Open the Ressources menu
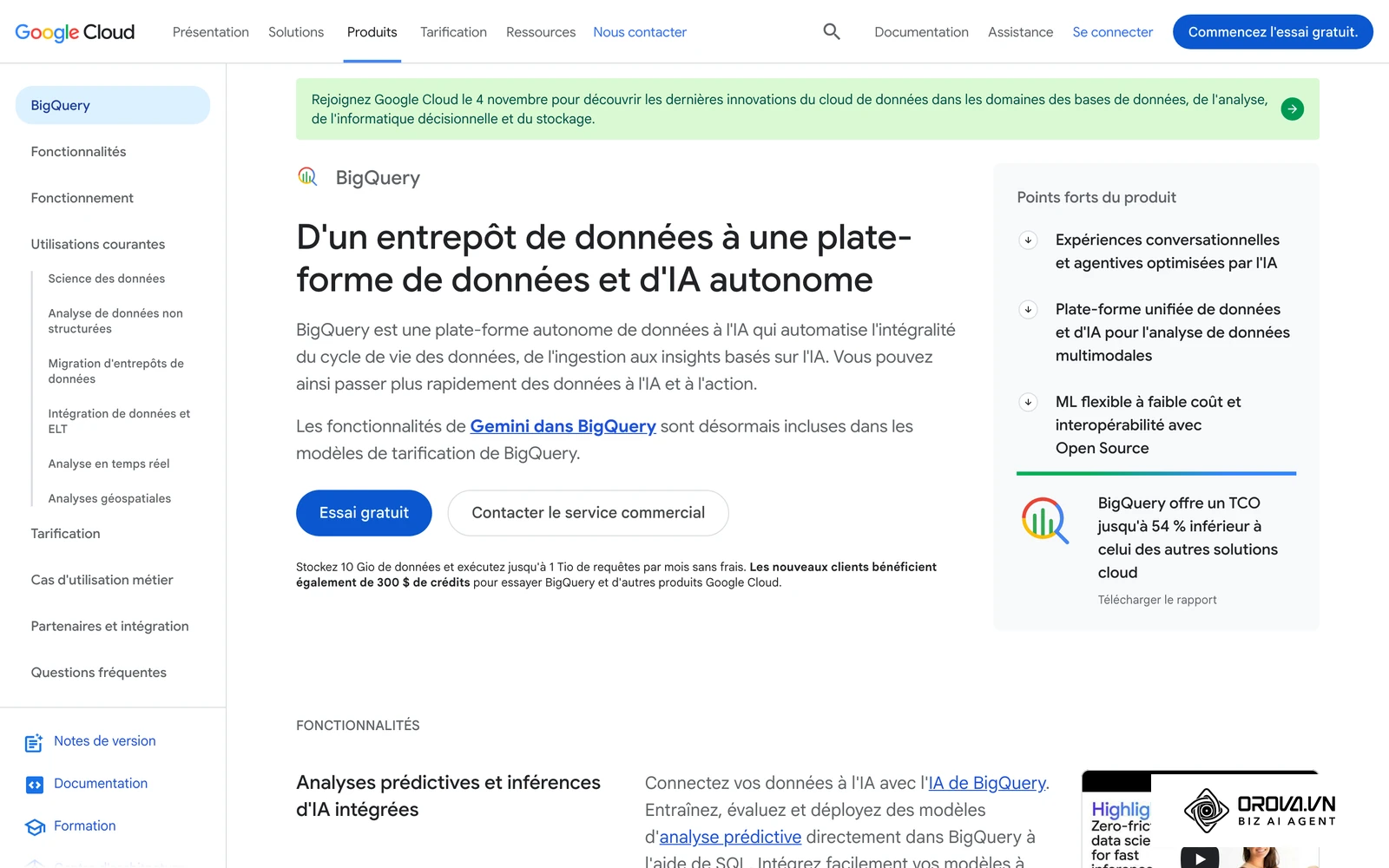 click(x=541, y=32)
